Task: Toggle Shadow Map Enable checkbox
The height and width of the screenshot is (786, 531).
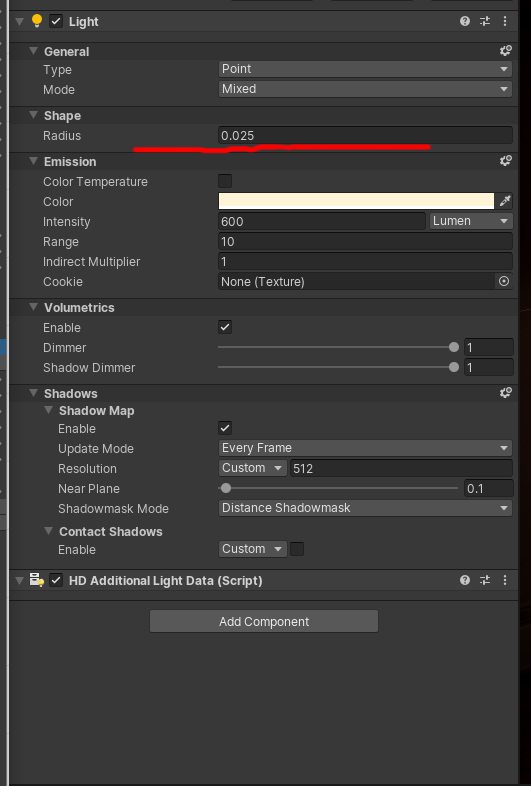Action: (225, 428)
